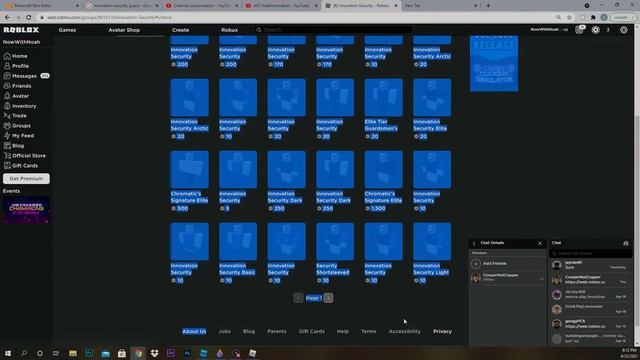Open the Parents footer link
Image resolution: width=640 pixels, height=360 pixels.
(x=277, y=331)
